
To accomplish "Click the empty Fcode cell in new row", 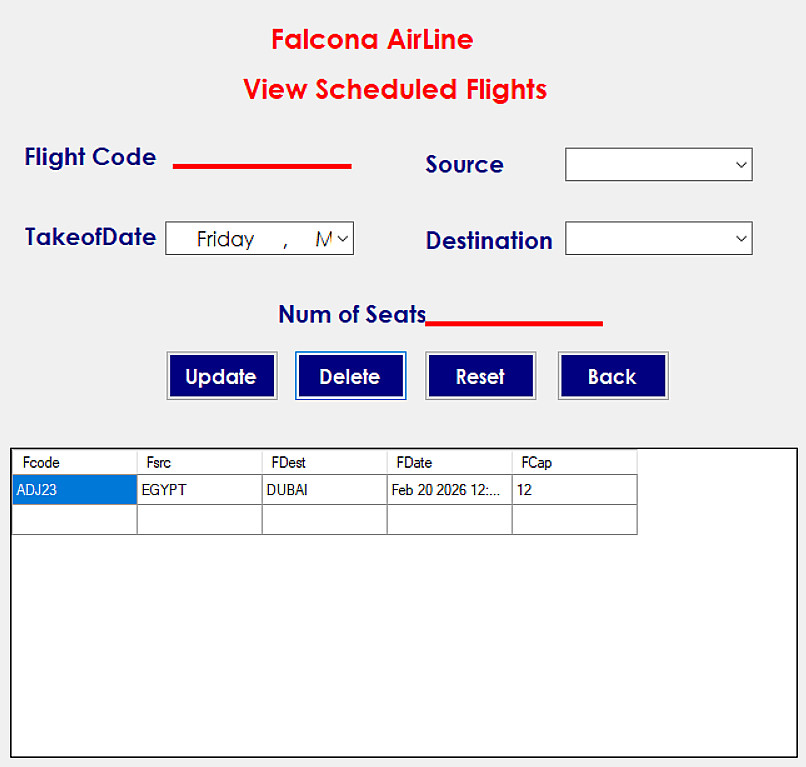I will point(74,520).
